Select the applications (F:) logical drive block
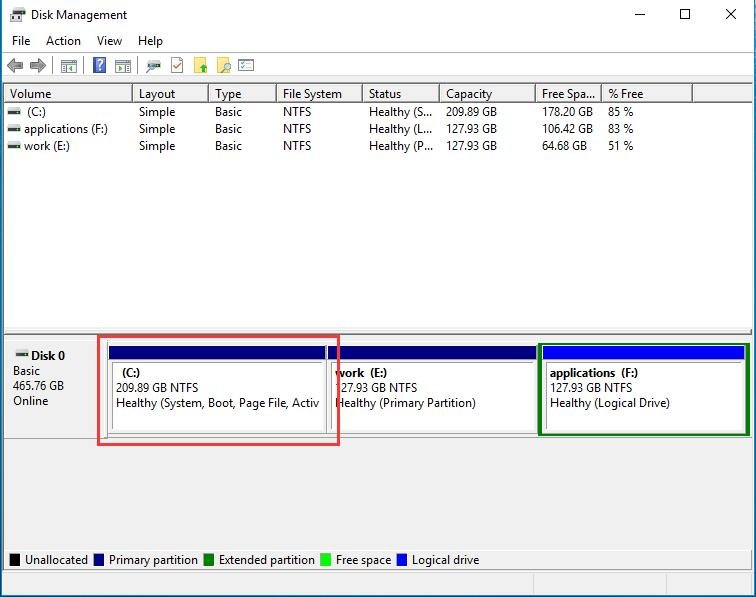756x597 pixels. 644,389
